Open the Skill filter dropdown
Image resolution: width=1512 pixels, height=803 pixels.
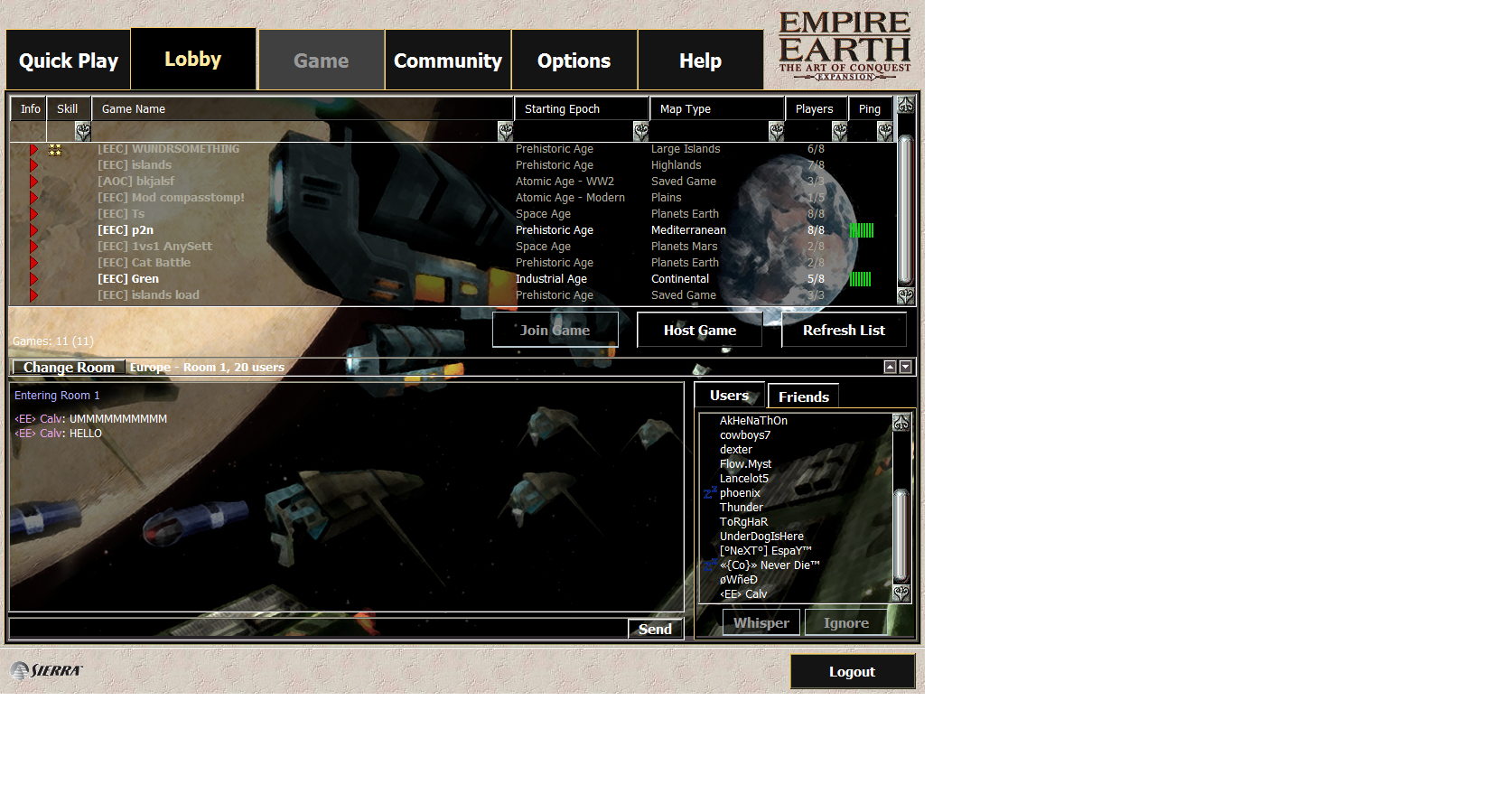point(82,131)
